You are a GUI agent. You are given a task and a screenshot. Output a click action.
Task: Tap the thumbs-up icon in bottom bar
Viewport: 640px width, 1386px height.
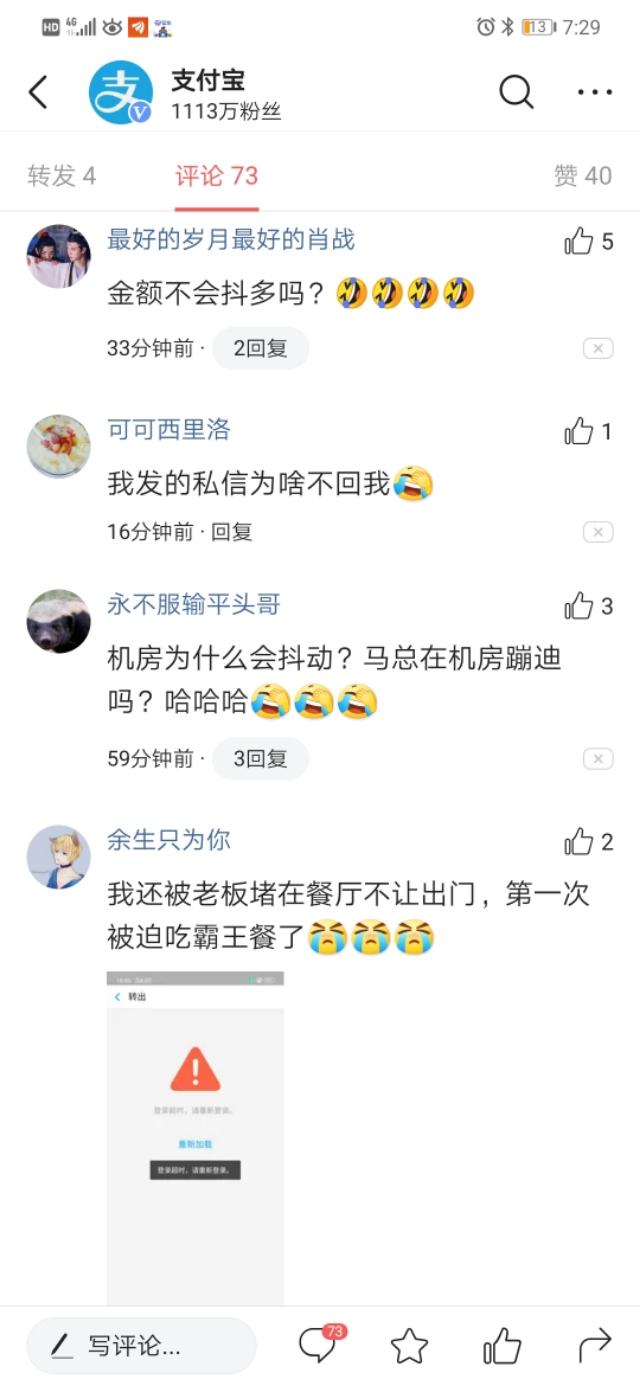pyautogui.click(x=502, y=1346)
